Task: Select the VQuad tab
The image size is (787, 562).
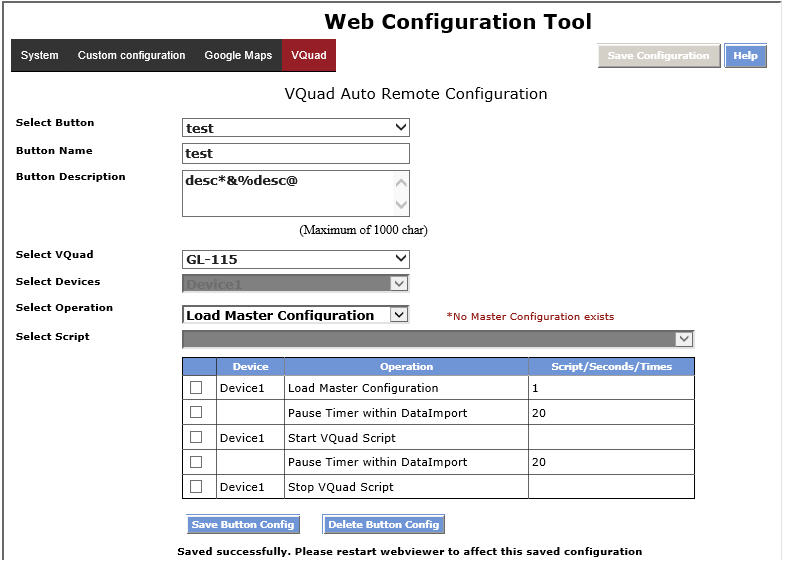Action: pyautogui.click(x=309, y=55)
